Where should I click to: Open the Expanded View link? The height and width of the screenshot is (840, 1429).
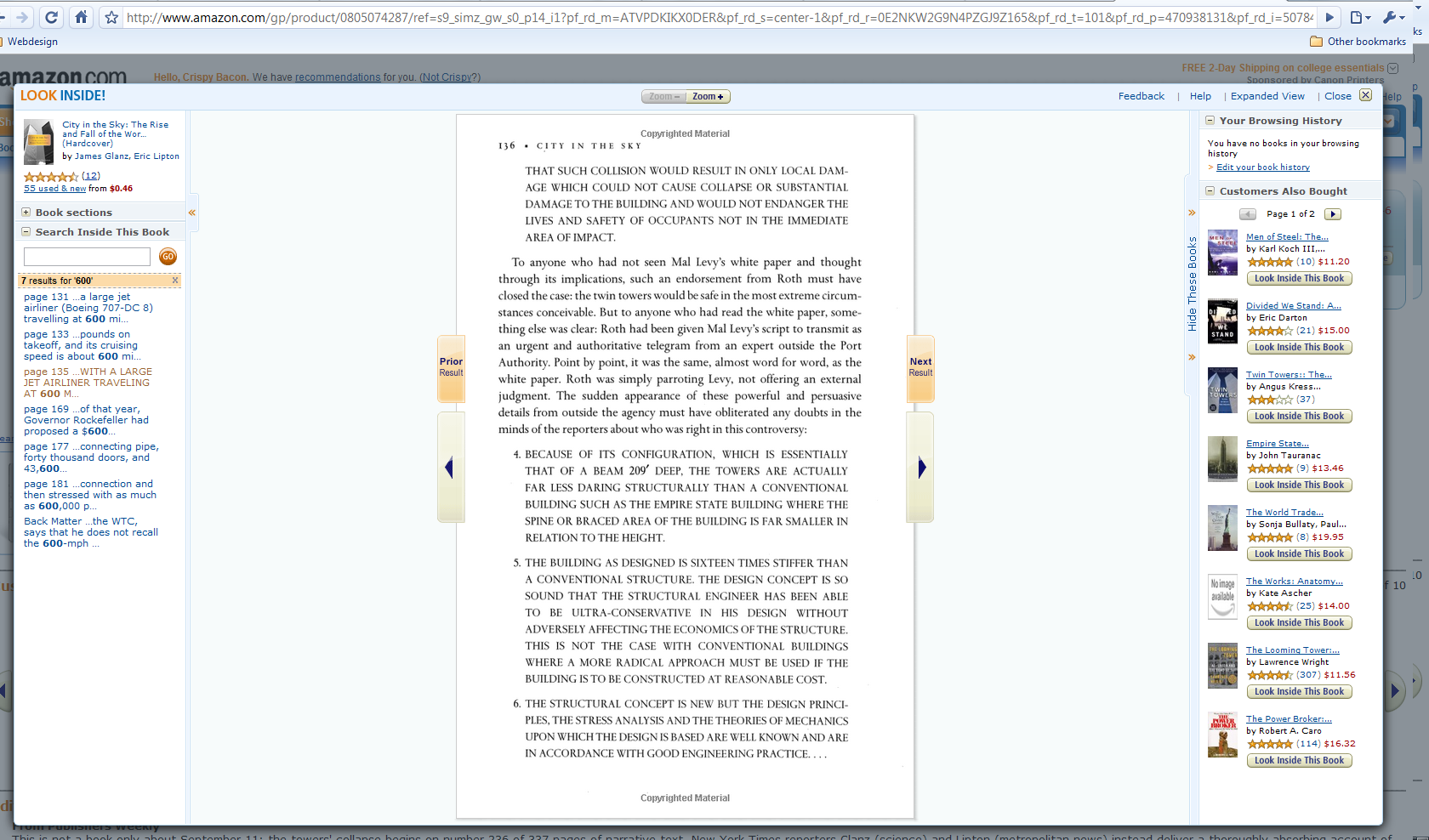pyautogui.click(x=1267, y=96)
